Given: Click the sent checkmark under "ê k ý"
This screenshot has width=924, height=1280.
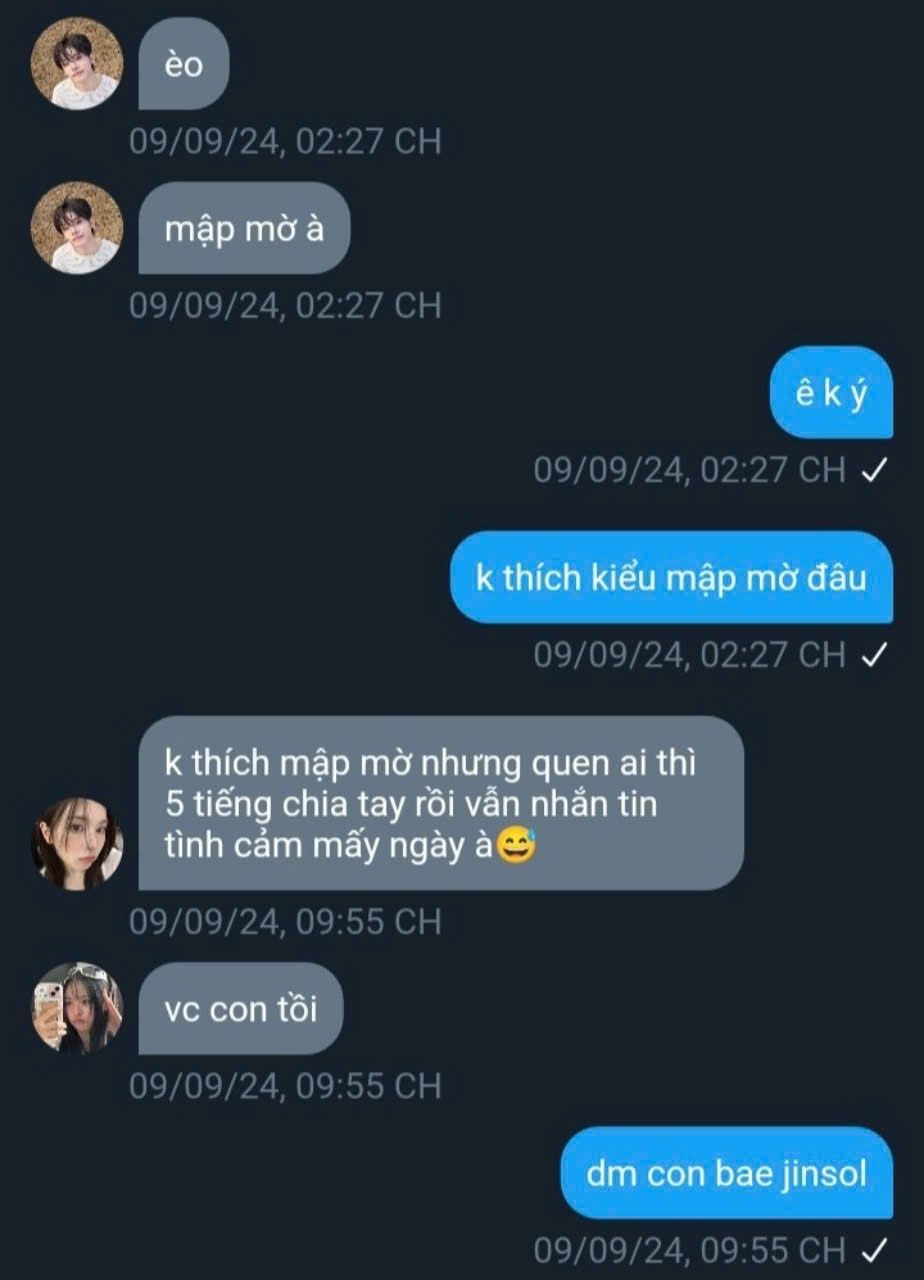Looking at the screenshot, I should (875, 471).
